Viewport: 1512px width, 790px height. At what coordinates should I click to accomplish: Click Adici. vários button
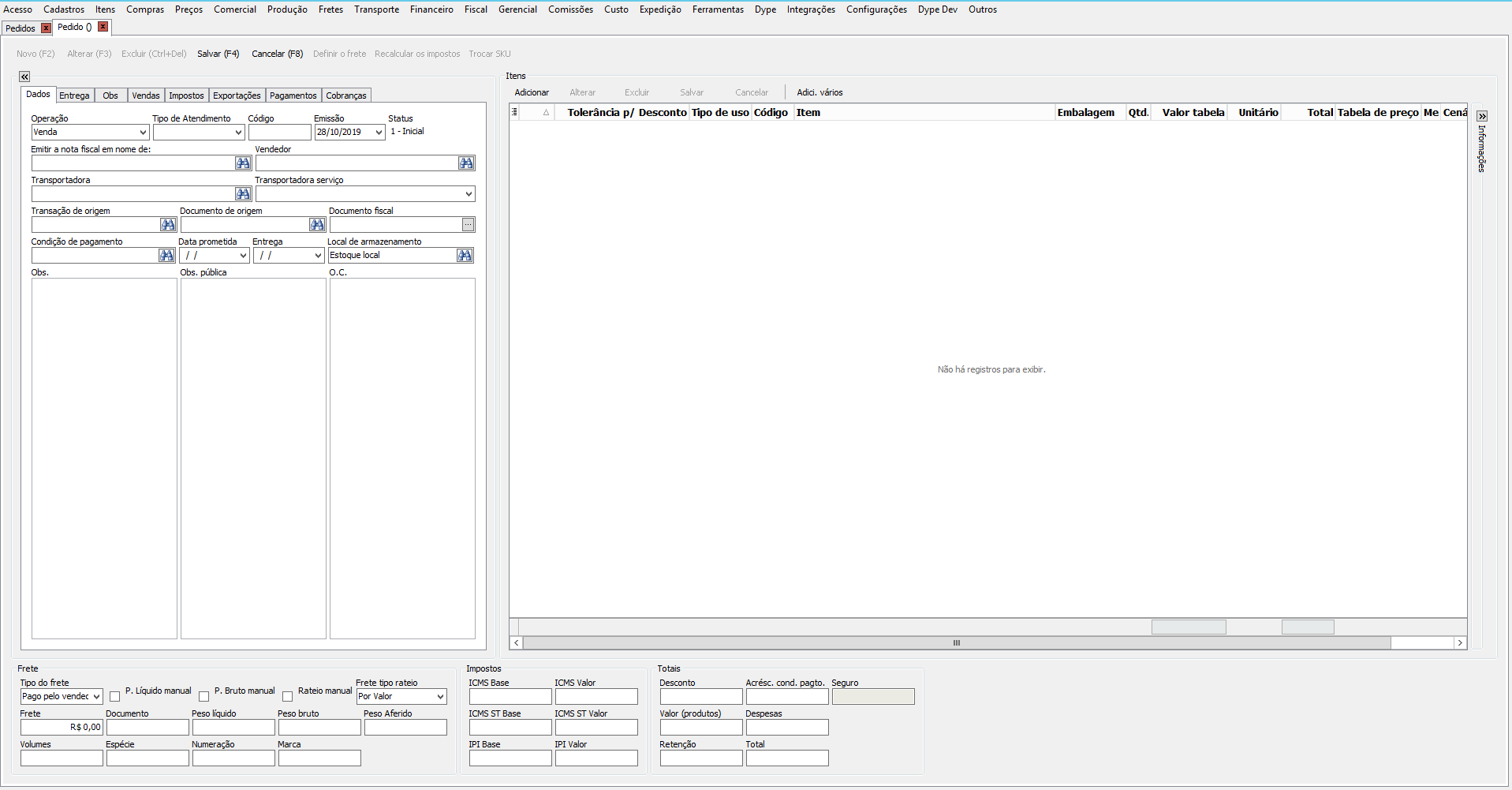click(x=819, y=92)
